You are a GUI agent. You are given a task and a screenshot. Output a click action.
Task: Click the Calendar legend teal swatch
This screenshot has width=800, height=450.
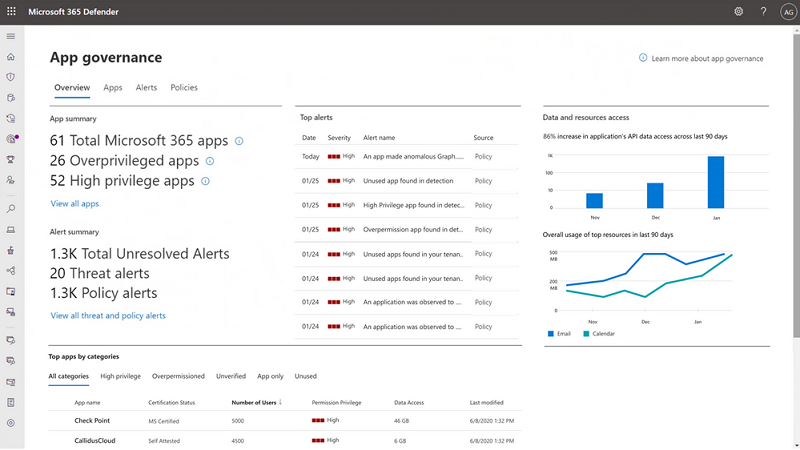[x=586, y=334]
